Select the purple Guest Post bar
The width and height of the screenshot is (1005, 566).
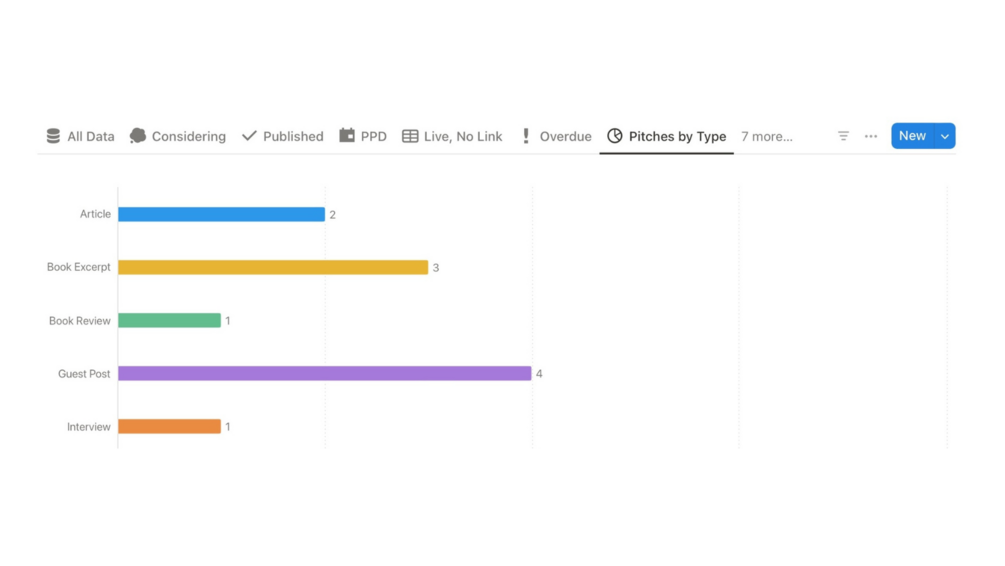[x=324, y=373]
